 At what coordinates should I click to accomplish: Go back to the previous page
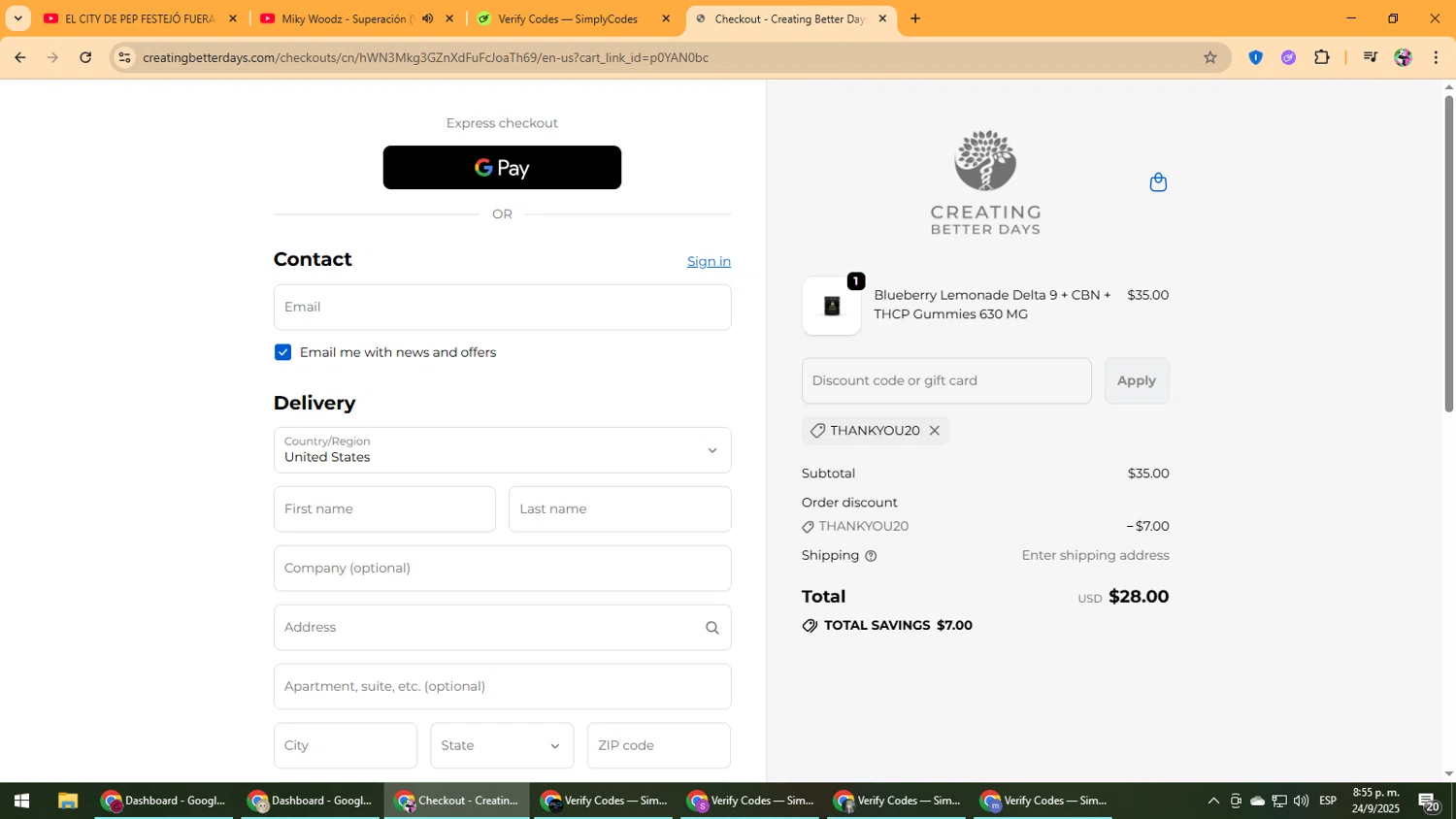[x=20, y=57]
